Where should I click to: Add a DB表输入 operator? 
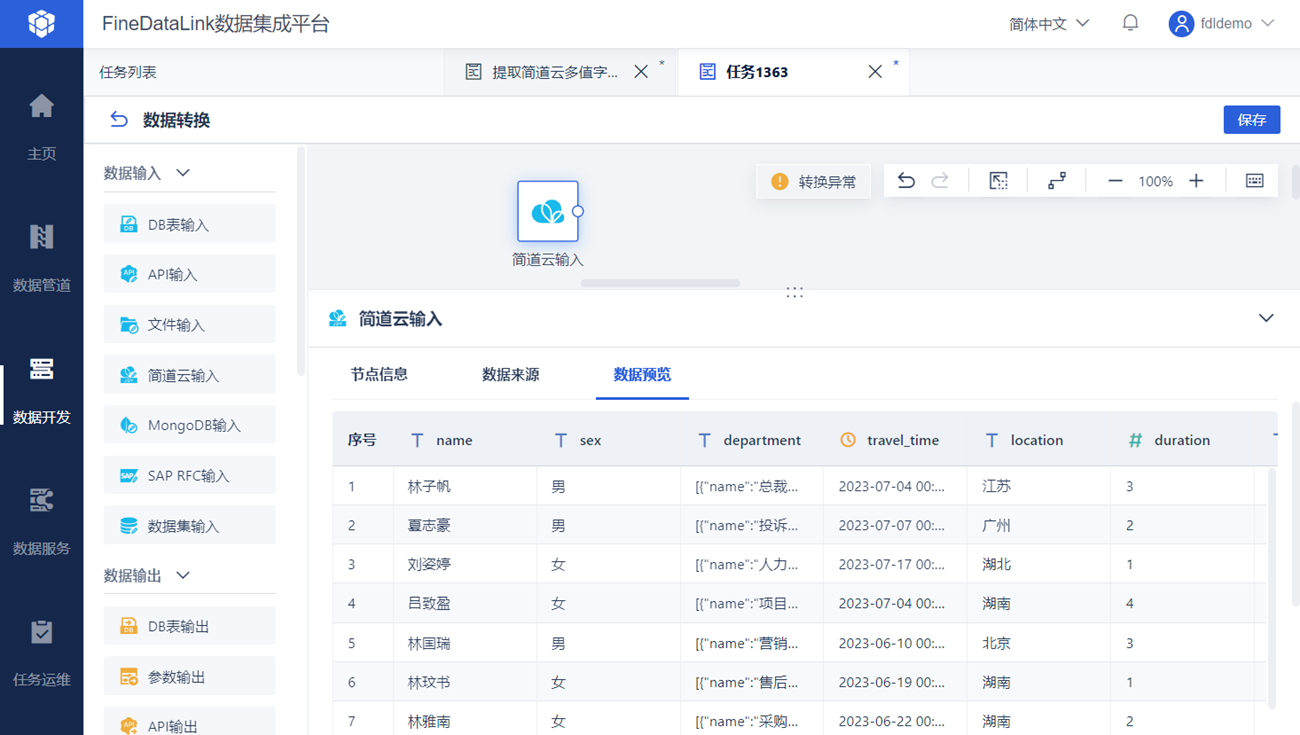pos(190,224)
